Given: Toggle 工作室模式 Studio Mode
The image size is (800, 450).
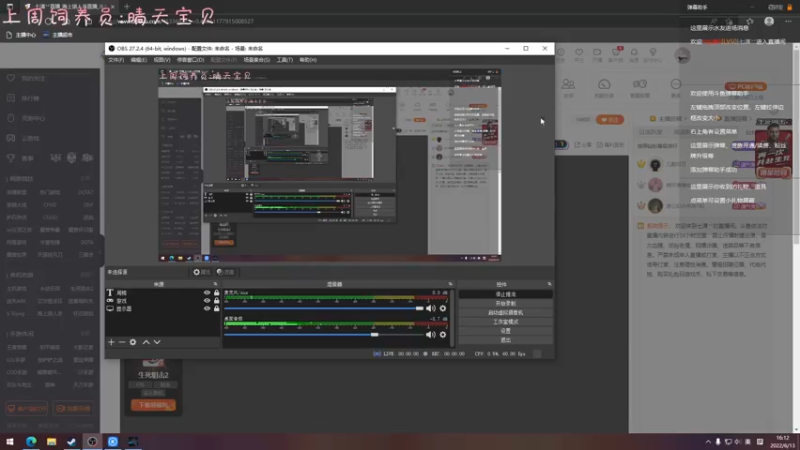Looking at the screenshot, I should (x=506, y=322).
